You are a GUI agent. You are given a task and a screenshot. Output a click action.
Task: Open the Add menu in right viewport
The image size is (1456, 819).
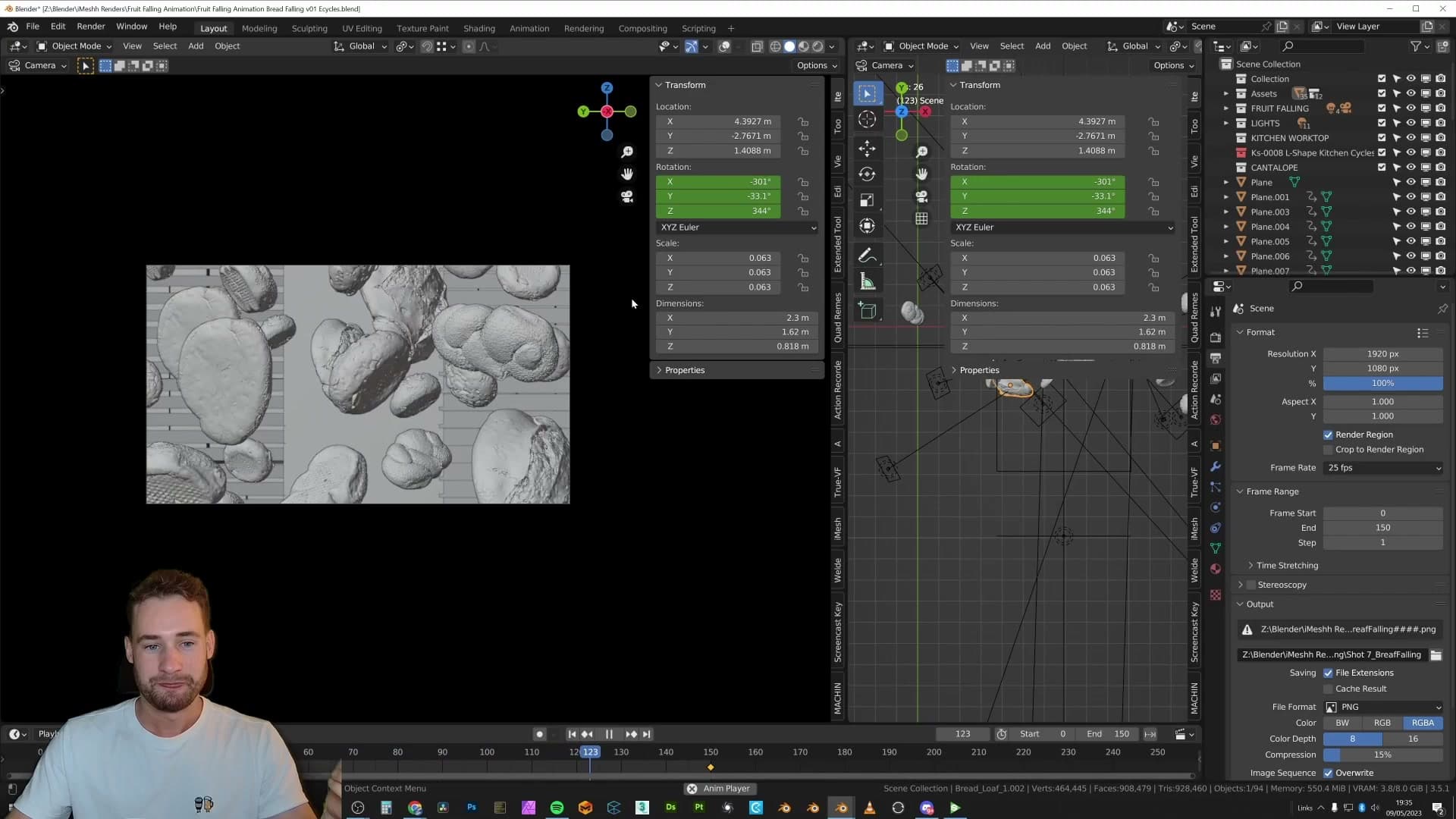pyautogui.click(x=1043, y=46)
